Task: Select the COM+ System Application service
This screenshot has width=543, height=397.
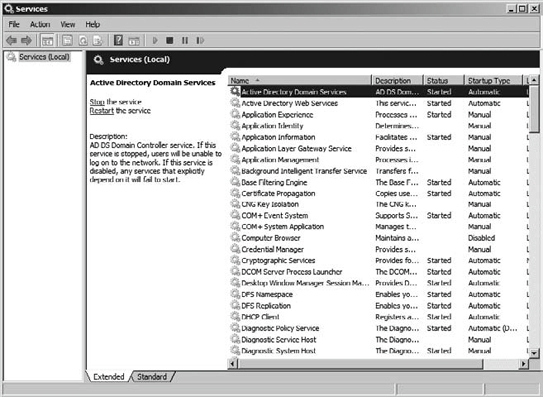Action: tap(378, 226)
